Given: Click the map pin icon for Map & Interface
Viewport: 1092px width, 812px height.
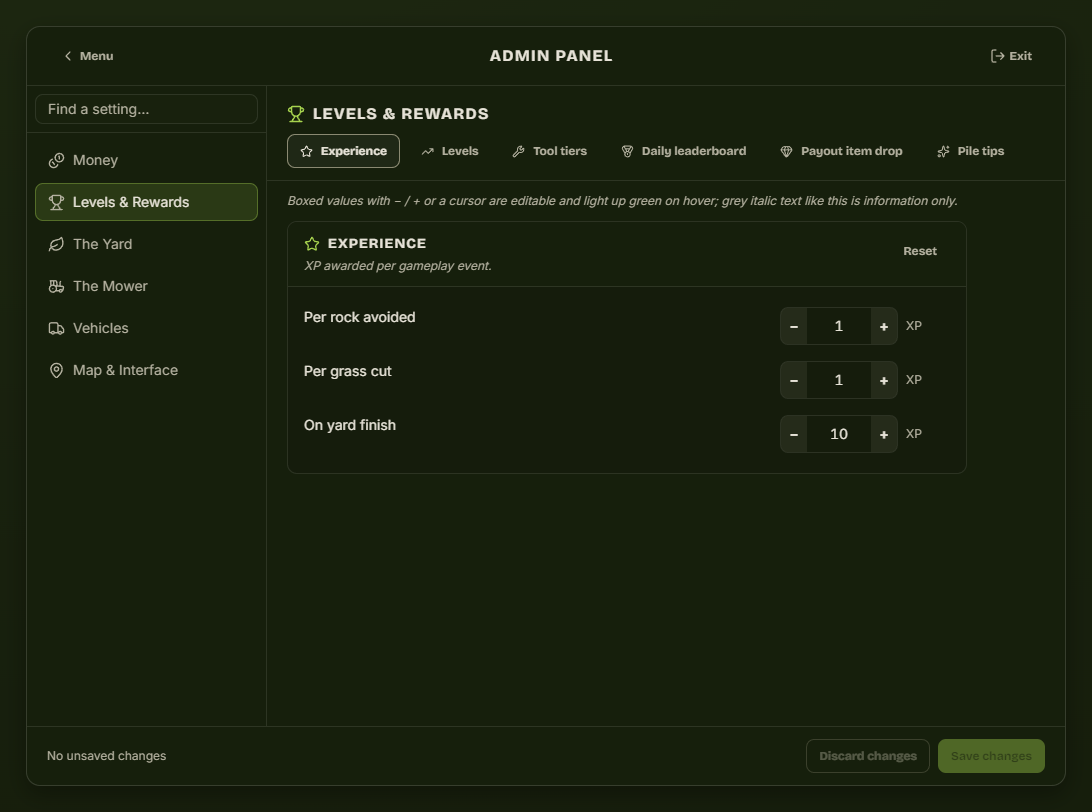Looking at the screenshot, I should [x=56, y=370].
